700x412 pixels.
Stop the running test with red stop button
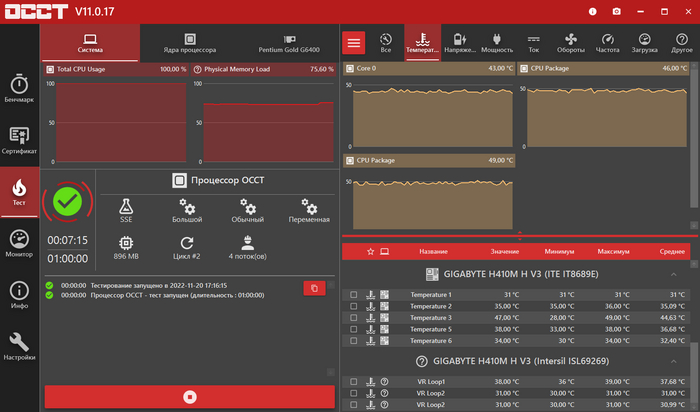188,397
